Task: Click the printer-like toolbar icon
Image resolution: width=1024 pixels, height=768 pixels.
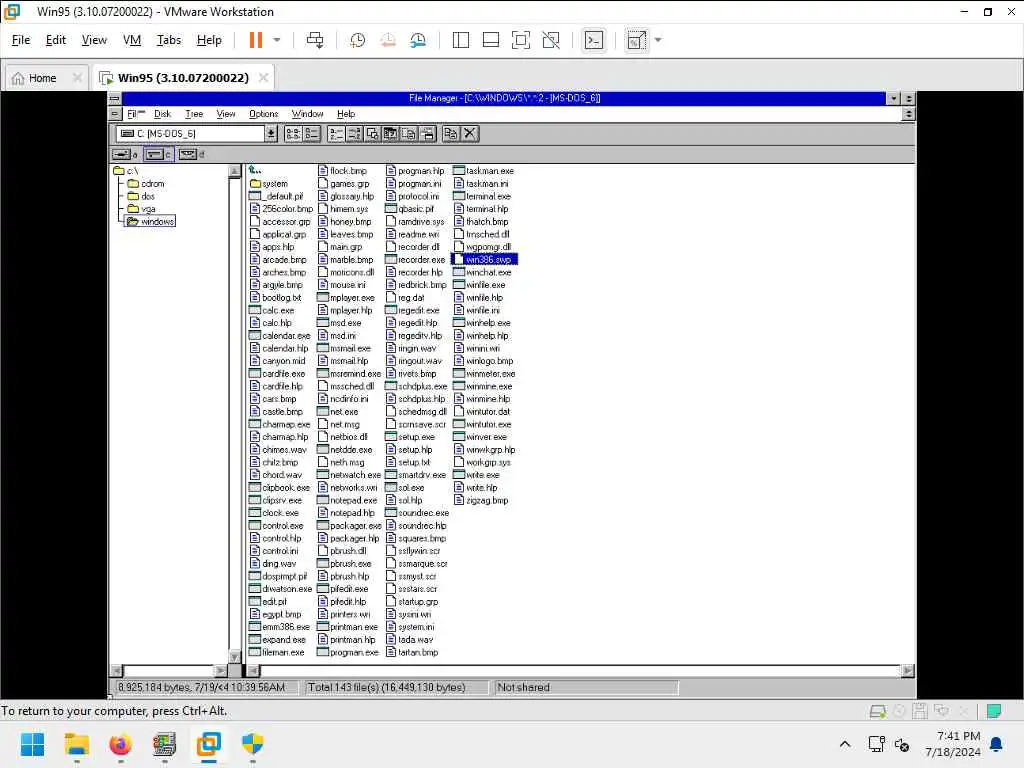Action: pos(427,134)
